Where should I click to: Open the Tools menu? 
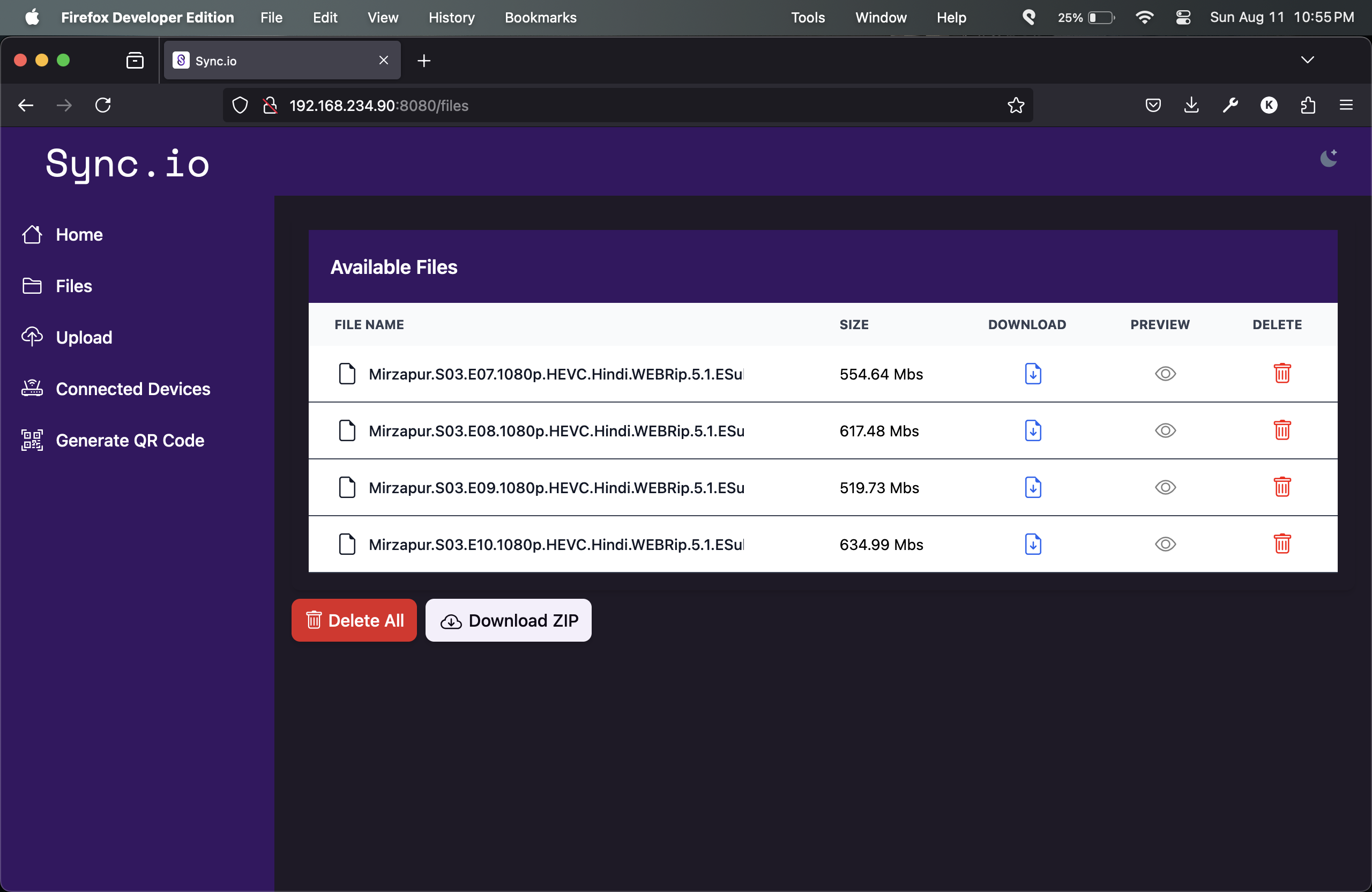pyautogui.click(x=807, y=17)
